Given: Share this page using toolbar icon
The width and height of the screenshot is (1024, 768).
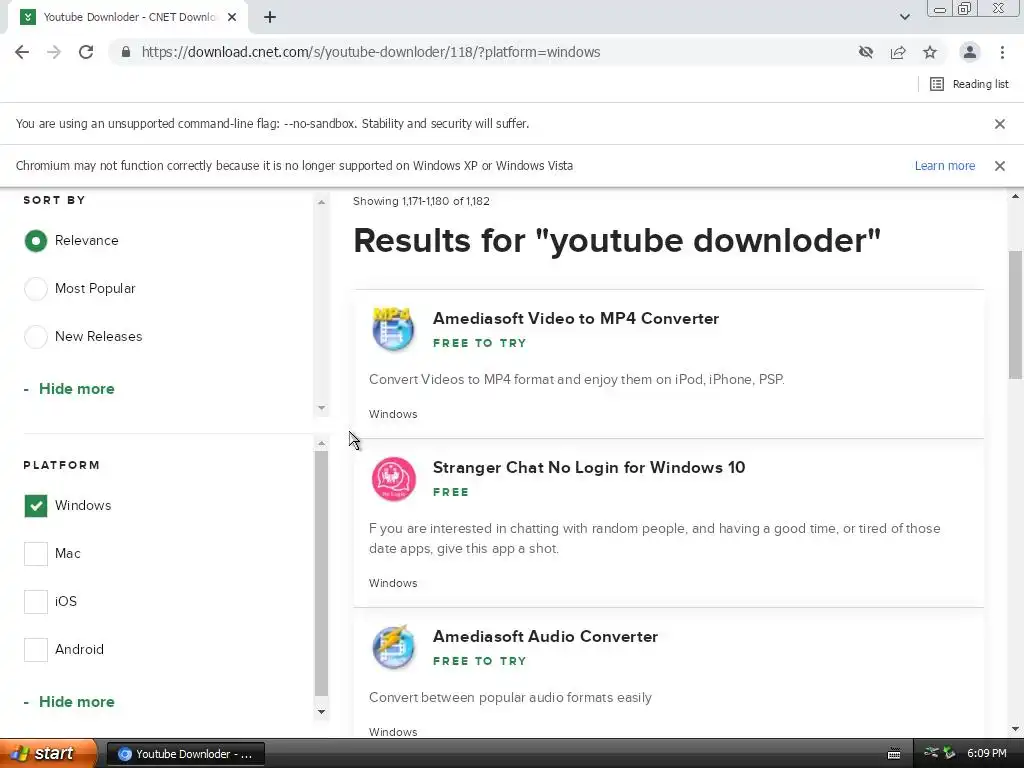Looking at the screenshot, I should tap(898, 52).
